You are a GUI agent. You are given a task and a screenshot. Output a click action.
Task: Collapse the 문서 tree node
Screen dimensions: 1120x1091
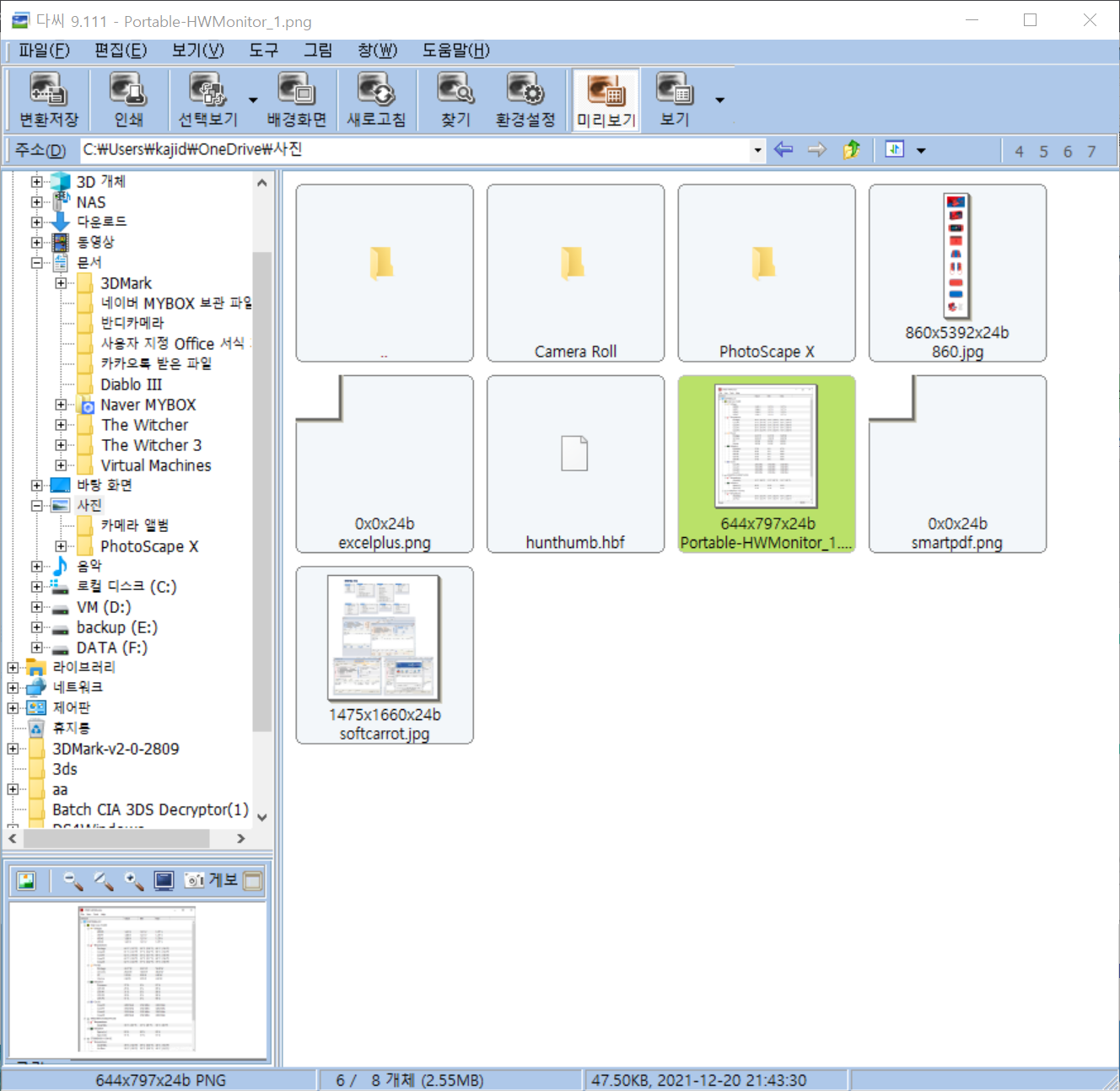point(36,262)
